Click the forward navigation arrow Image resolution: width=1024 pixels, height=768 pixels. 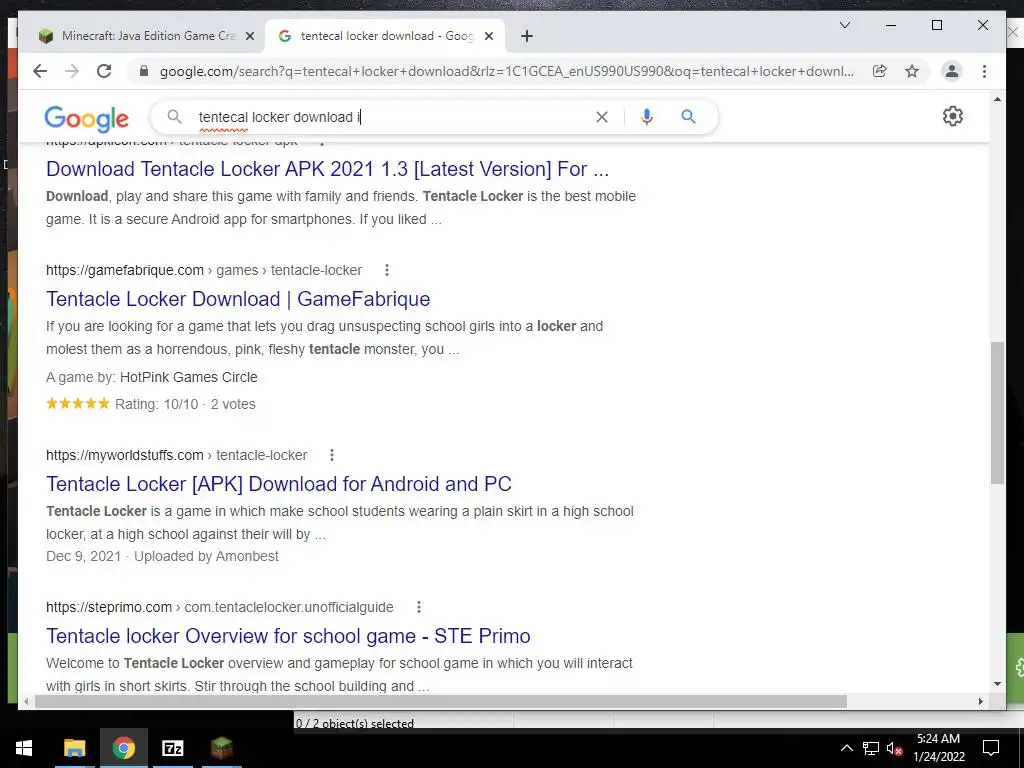click(72, 71)
